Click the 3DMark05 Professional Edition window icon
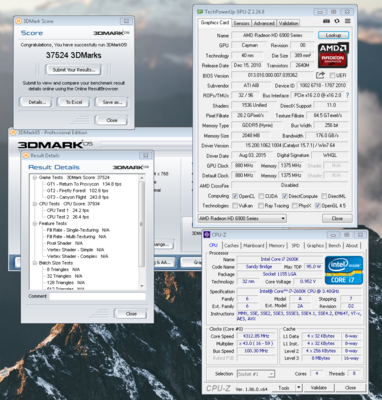 tap(13, 132)
